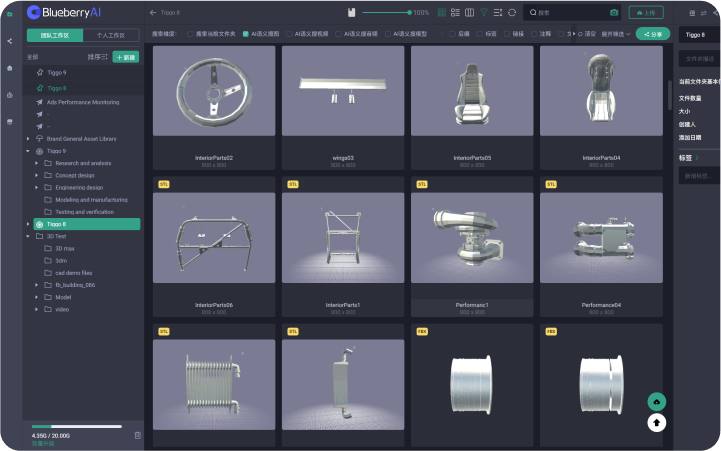Screen dimensions: 721x451
Task: Click the green 新建 button
Action: click(126, 57)
